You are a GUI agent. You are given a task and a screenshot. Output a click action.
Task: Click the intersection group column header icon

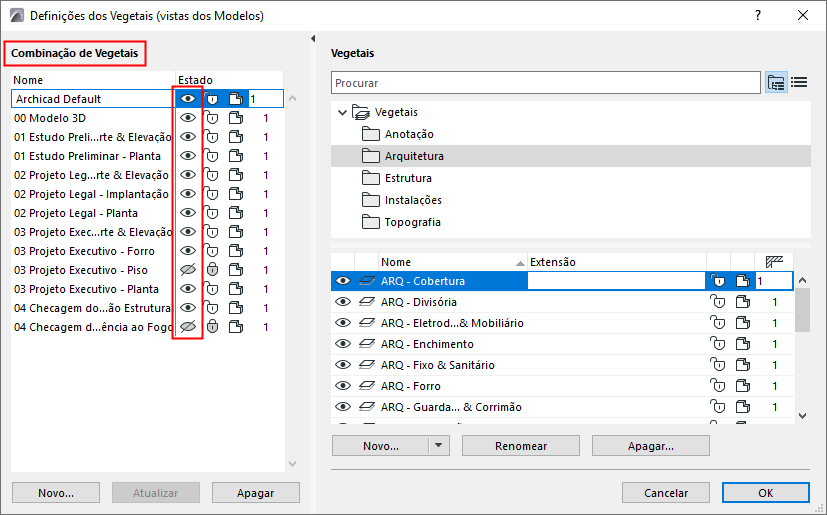tap(773, 262)
